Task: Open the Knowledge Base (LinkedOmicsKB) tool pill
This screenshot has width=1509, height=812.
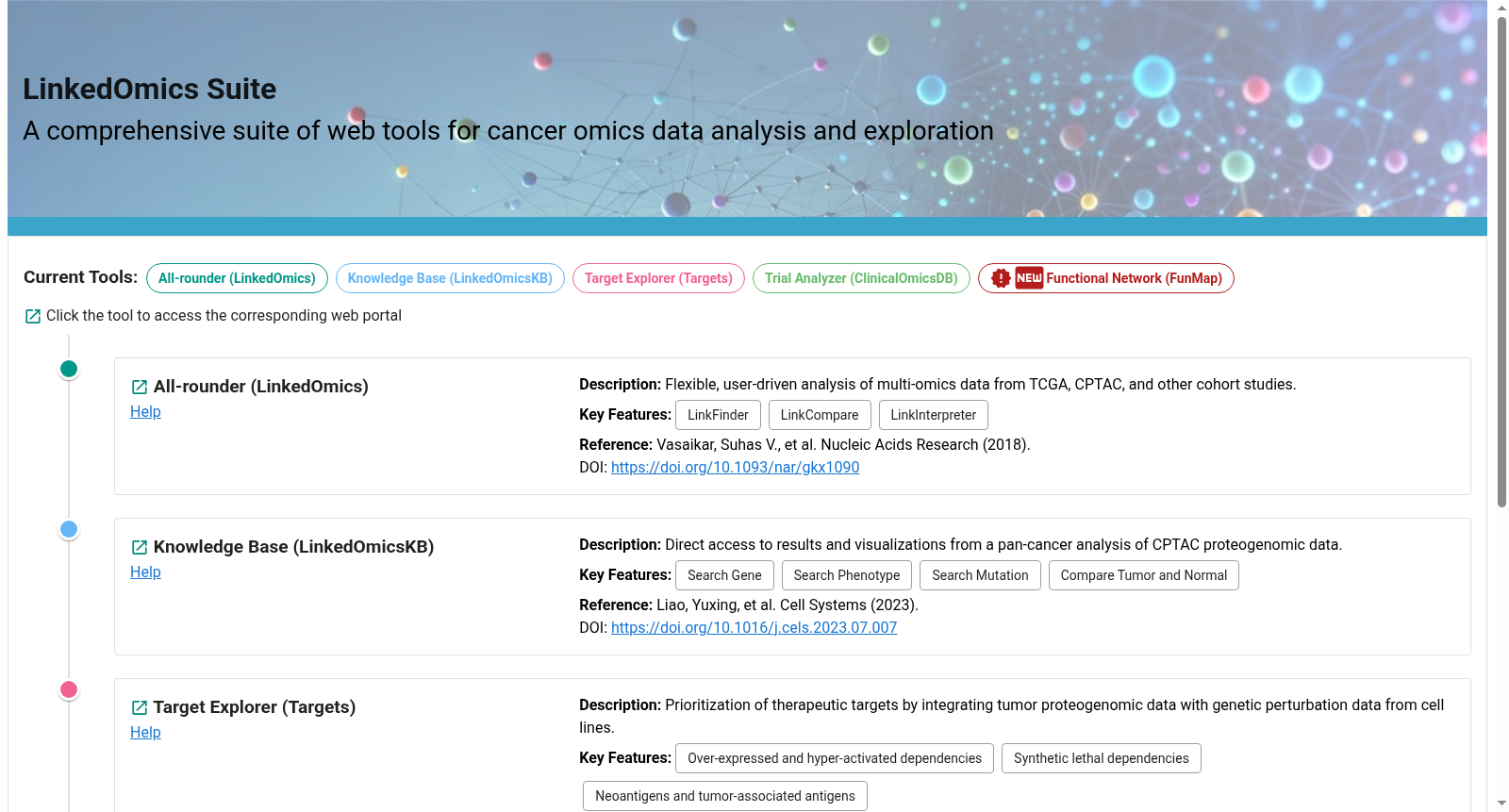Action: click(450, 278)
